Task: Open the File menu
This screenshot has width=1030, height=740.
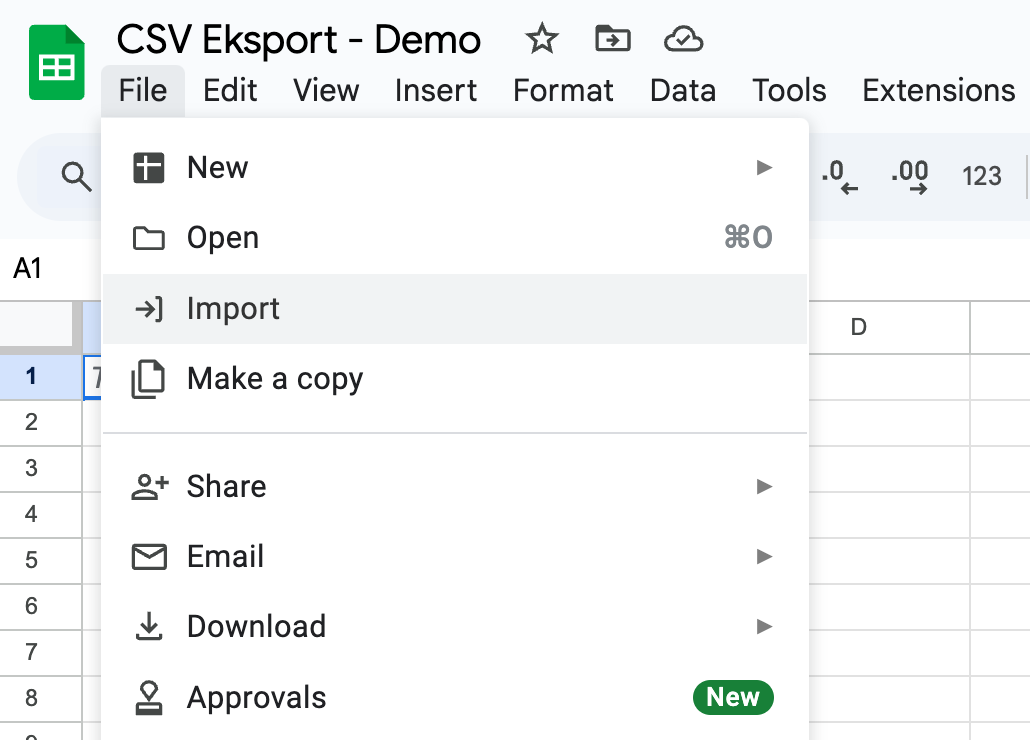Action: pos(143,91)
